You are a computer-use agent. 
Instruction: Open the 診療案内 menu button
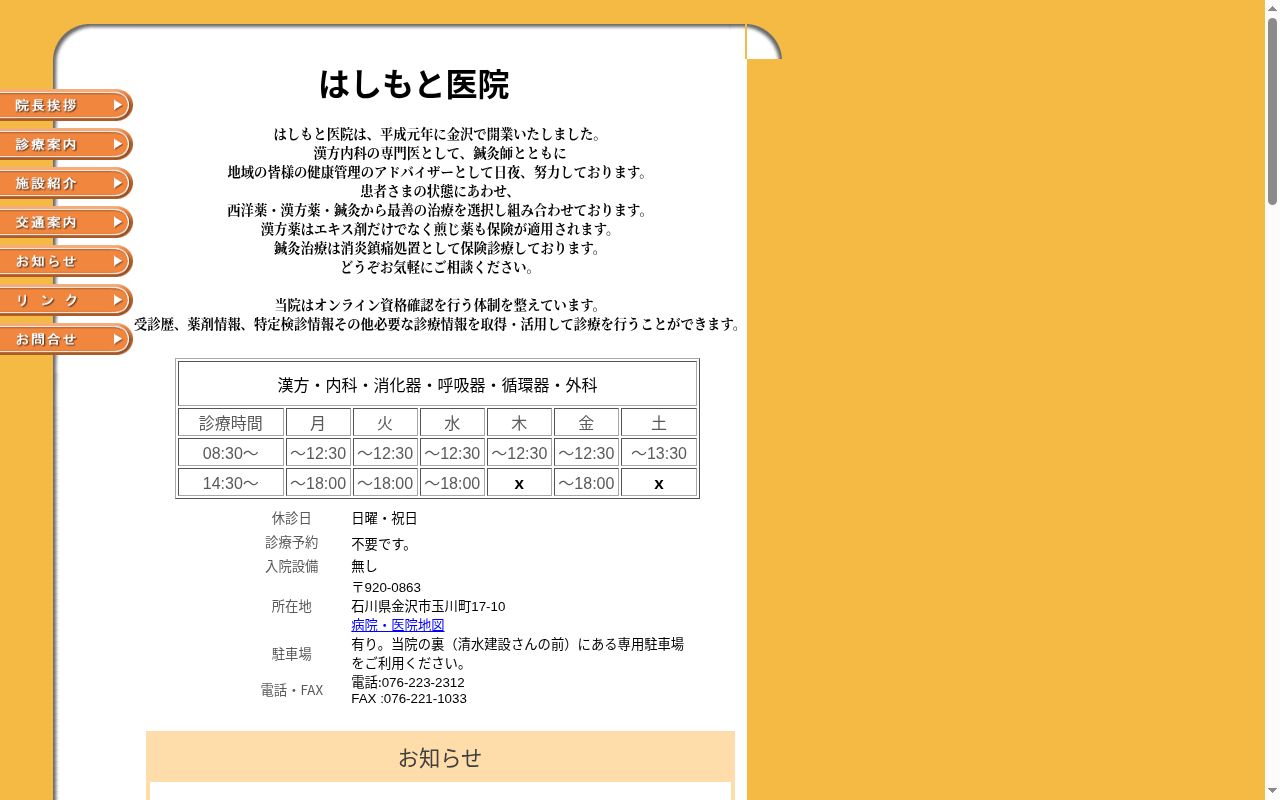pyautogui.click(x=66, y=144)
